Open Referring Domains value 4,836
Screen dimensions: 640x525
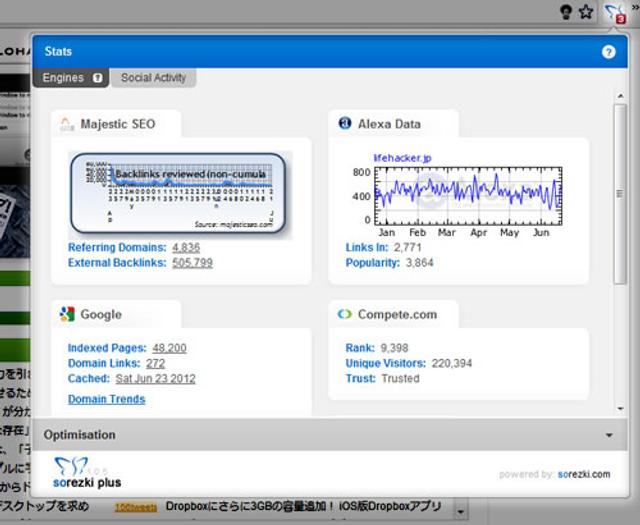point(186,247)
